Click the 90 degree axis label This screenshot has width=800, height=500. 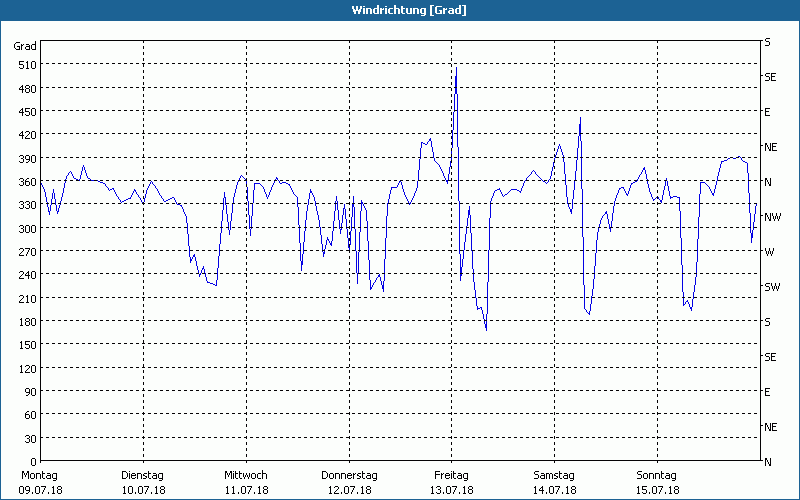click(31, 392)
